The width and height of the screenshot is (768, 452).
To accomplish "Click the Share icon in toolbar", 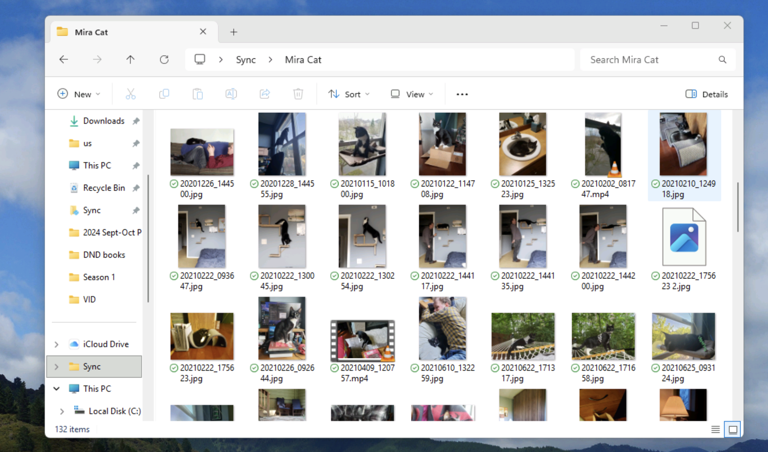I will point(264,94).
